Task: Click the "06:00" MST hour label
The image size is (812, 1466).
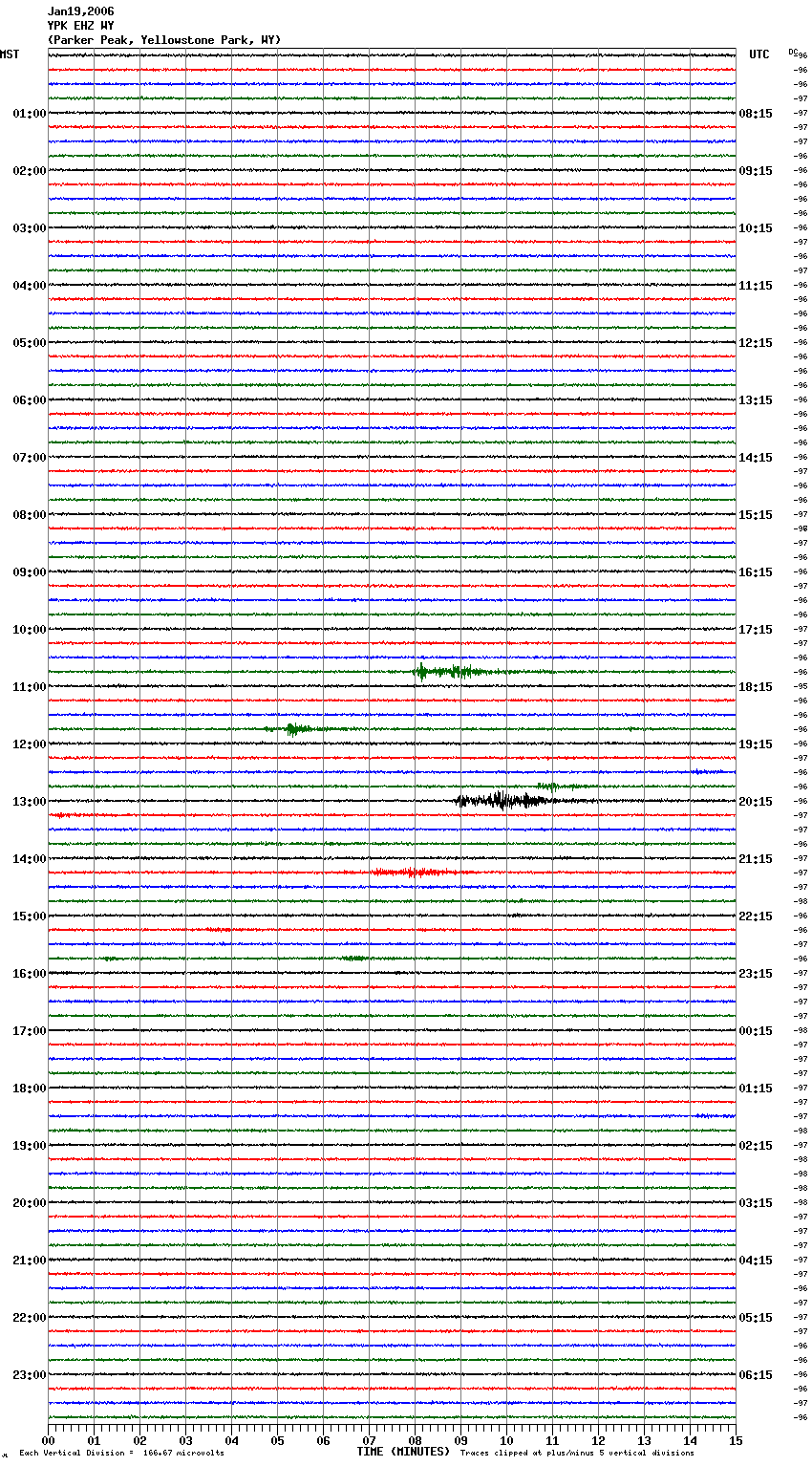Action: (29, 400)
